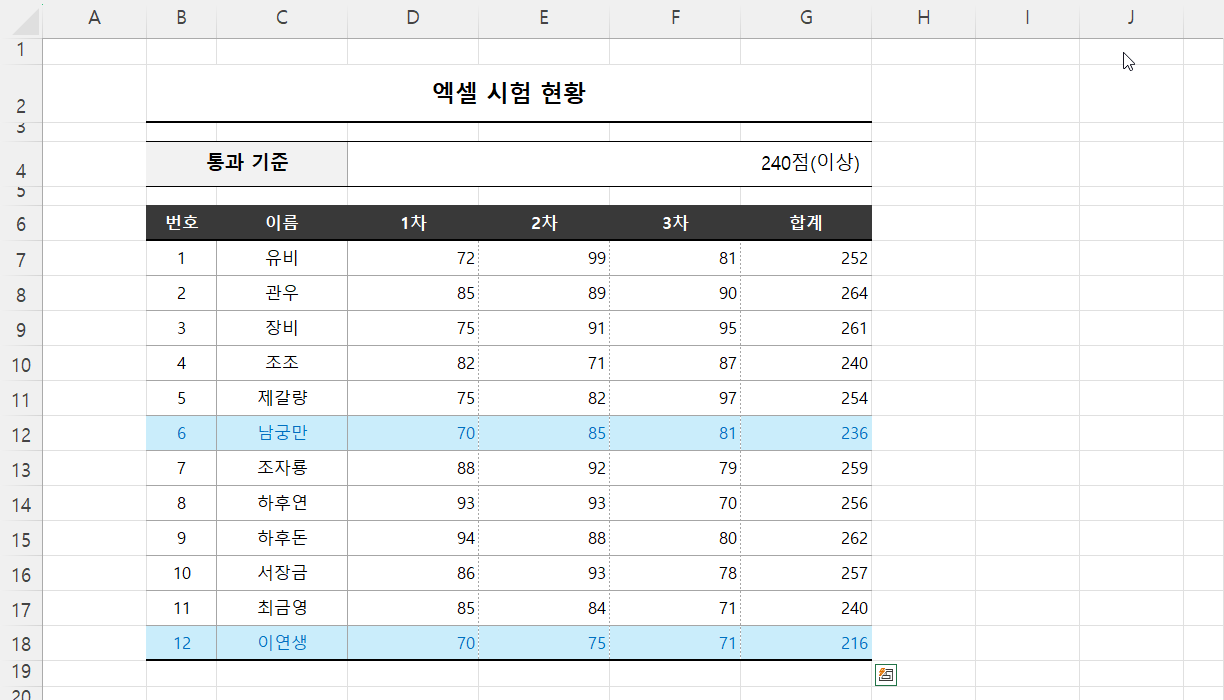
Task: Click the title cell 엑셀 시험 현황
Action: coord(509,94)
